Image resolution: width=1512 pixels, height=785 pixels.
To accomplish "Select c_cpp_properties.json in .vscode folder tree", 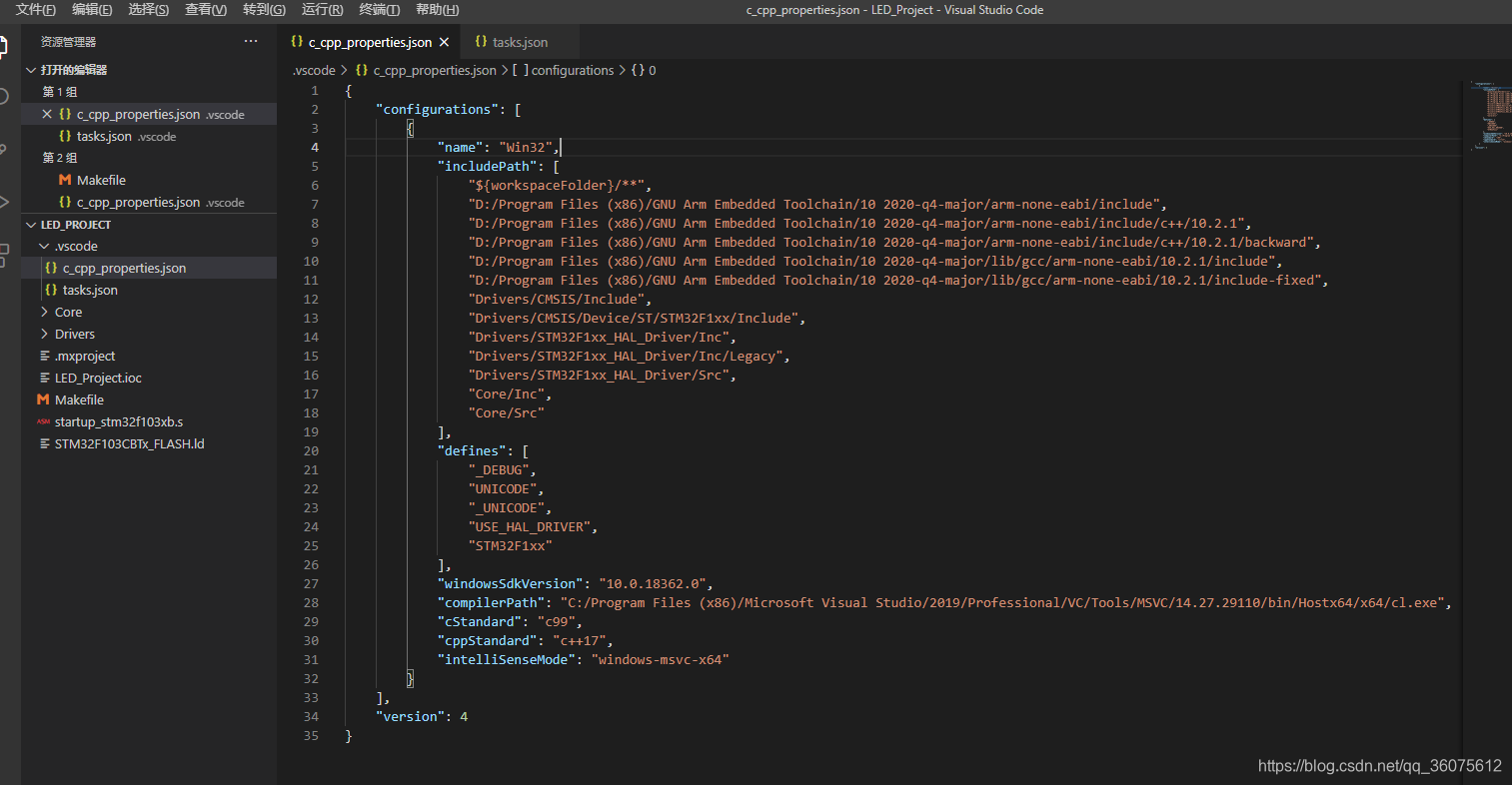I will pyautogui.click(x=149, y=268).
